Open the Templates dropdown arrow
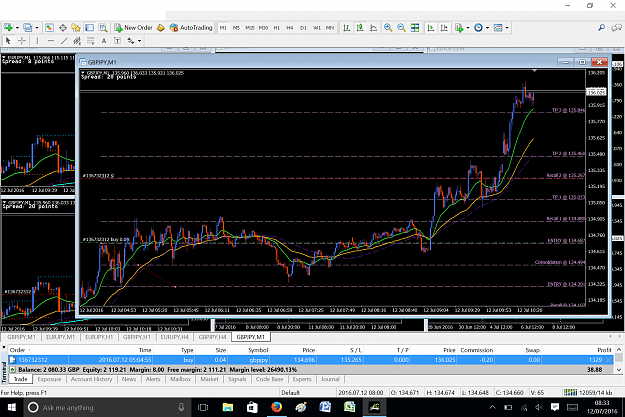Viewport: 625px width, 417px height. [507, 28]
